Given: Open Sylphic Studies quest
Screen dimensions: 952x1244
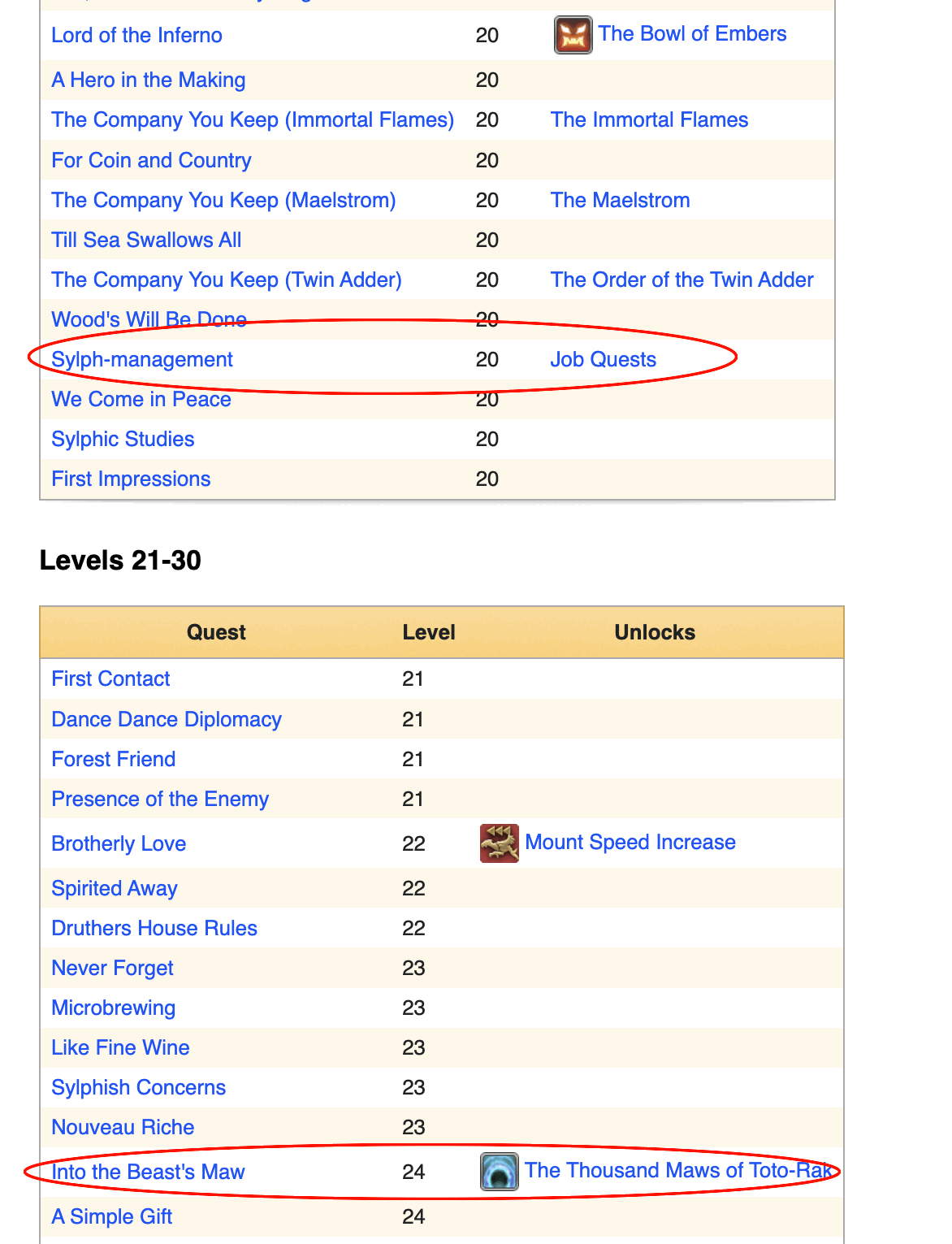Looking at the screenshot, I should coord(123,439).
